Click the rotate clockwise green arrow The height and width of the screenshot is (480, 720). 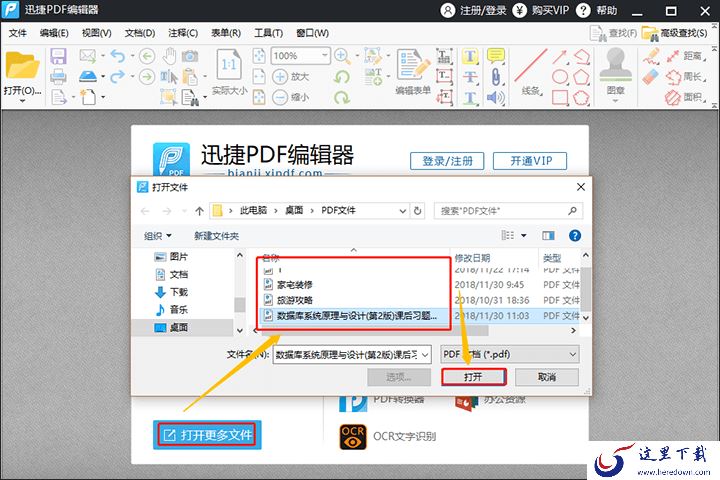(x=342, y=97)
